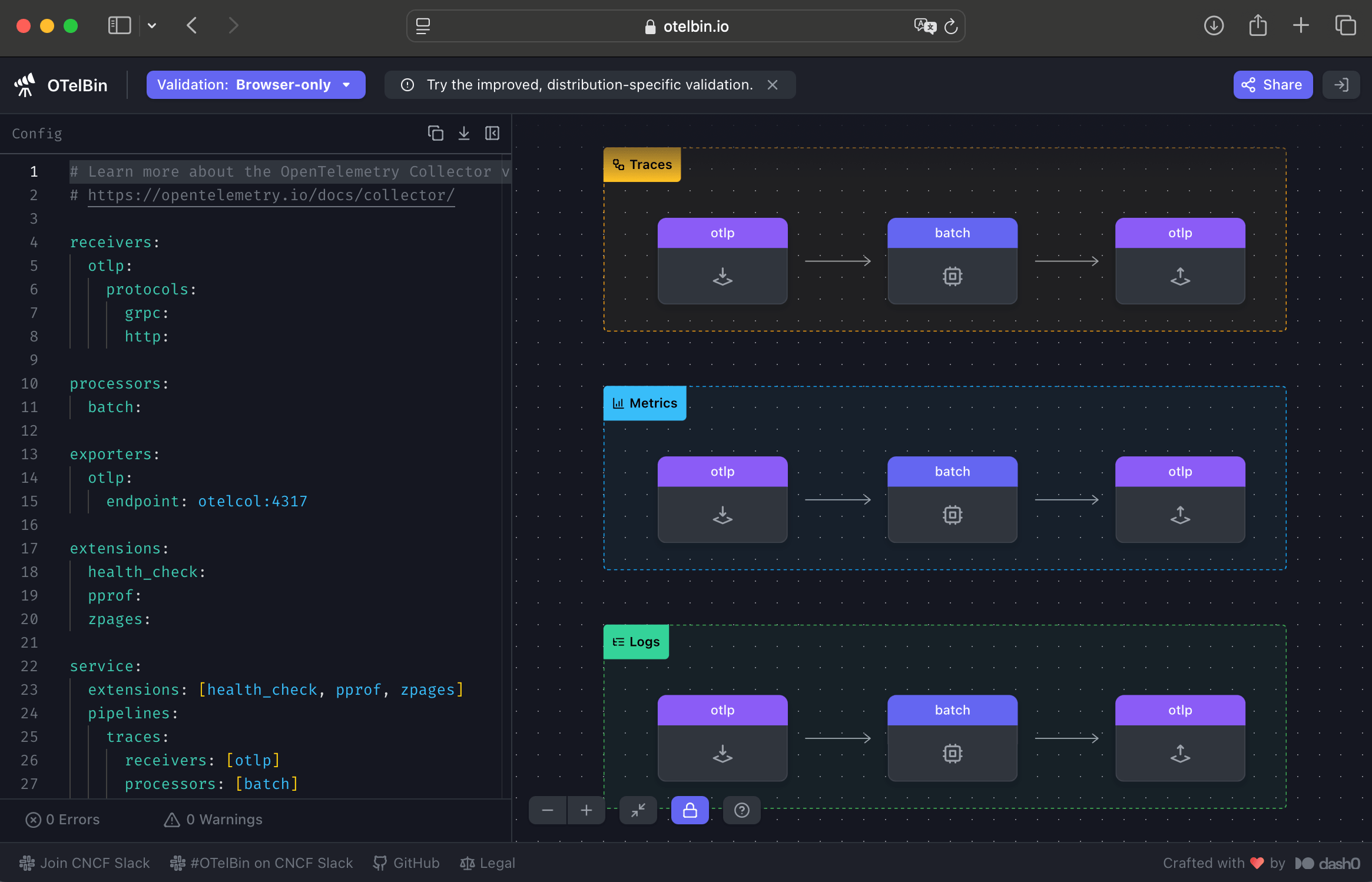Select the Metrics pipeline label
Screen dimensions: 1372x882
pos(645,403)
